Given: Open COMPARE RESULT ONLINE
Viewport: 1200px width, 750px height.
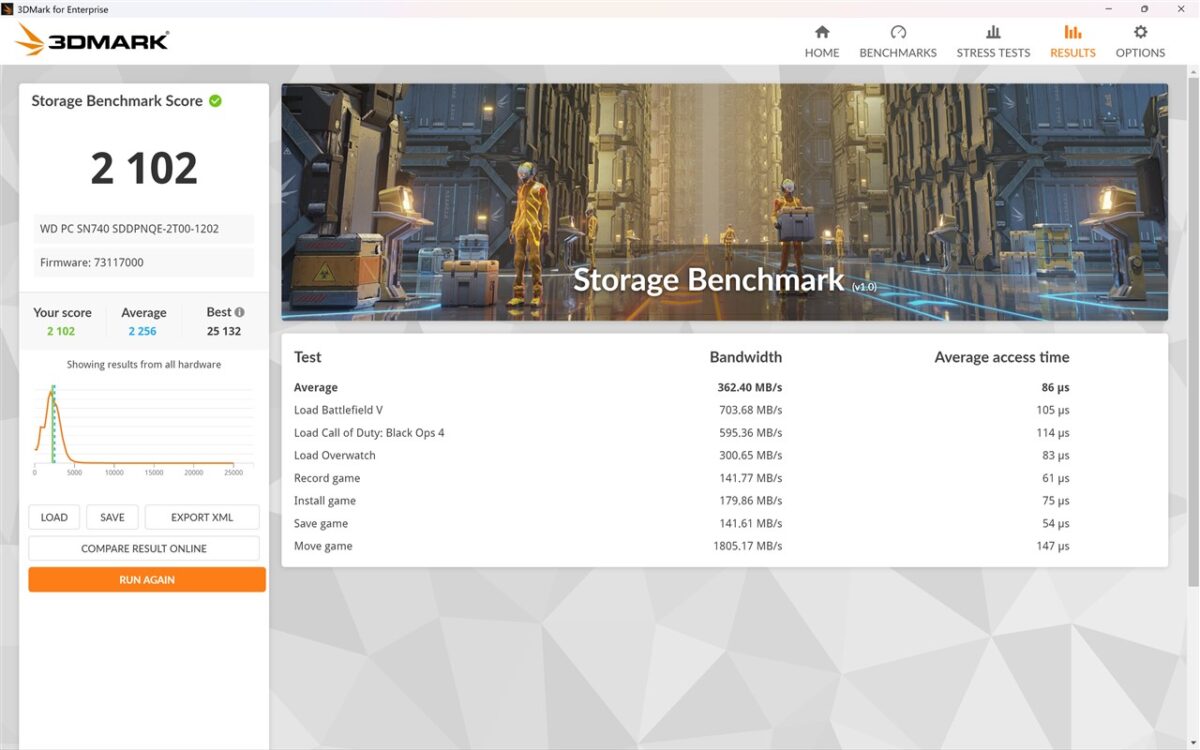Looking at the screenshot, I should (144, 548).
